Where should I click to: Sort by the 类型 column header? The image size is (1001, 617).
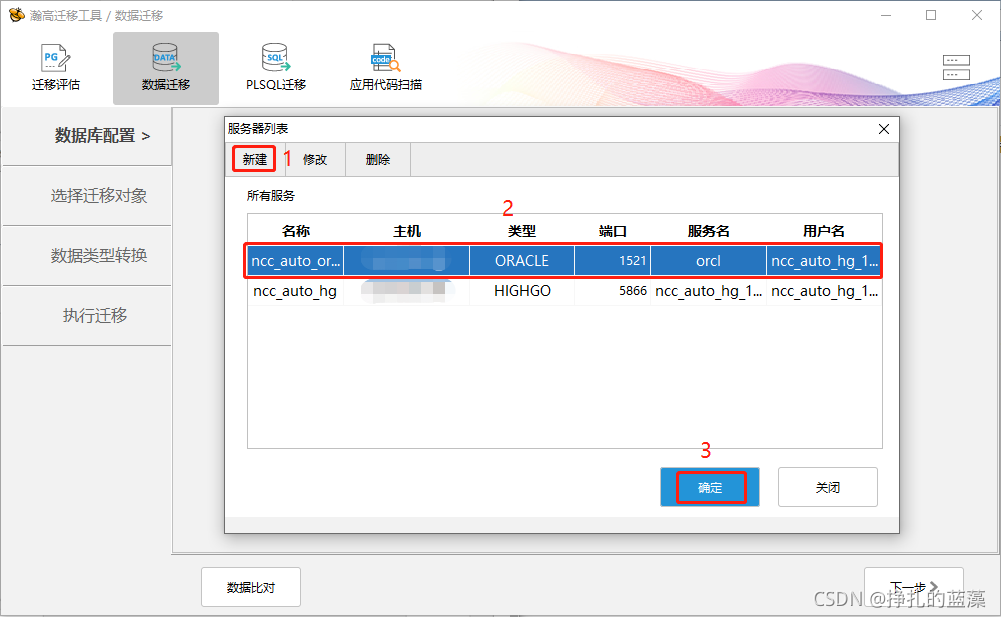tap(522, 231)
